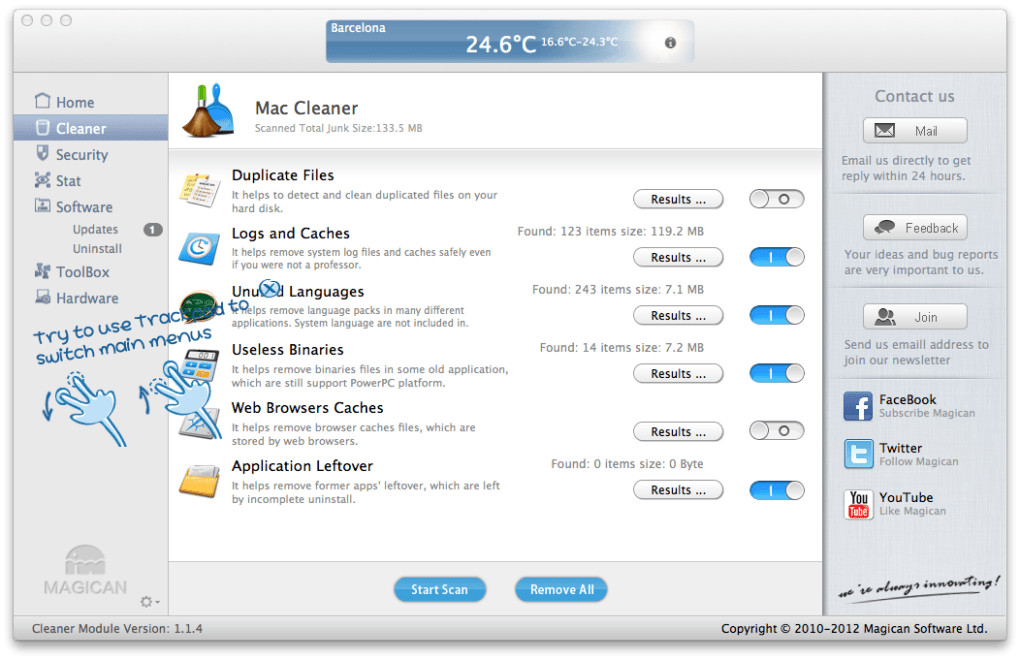Click the Software icon in sidebar
This screenshot has width=1020, height=660.
(x=42, y=205)
